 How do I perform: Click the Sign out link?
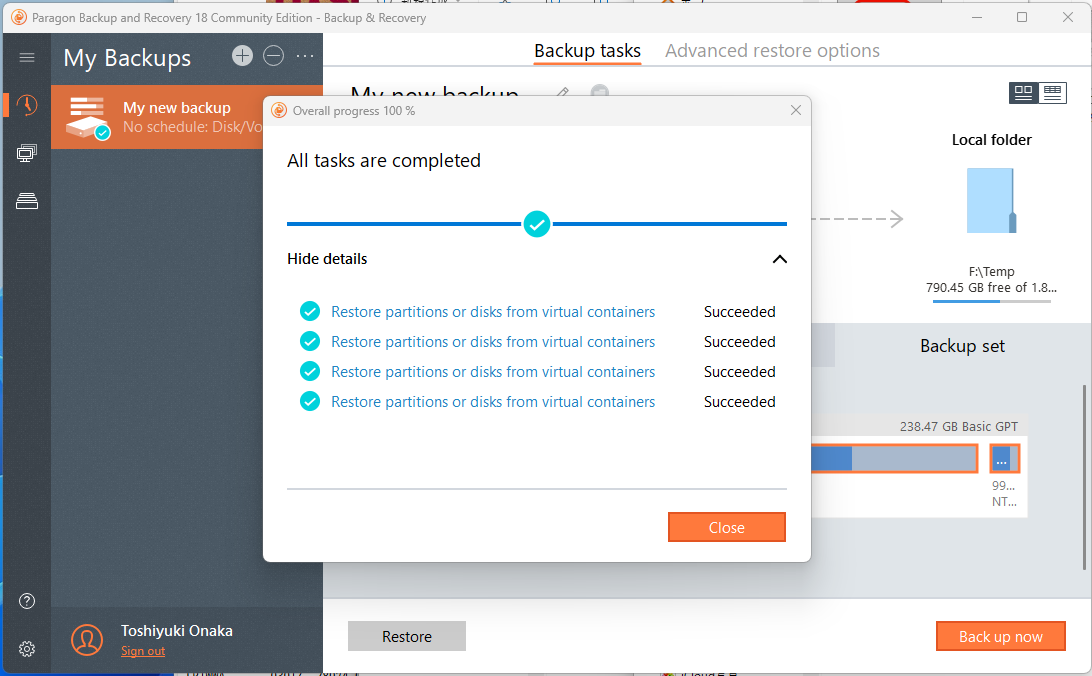143,651
